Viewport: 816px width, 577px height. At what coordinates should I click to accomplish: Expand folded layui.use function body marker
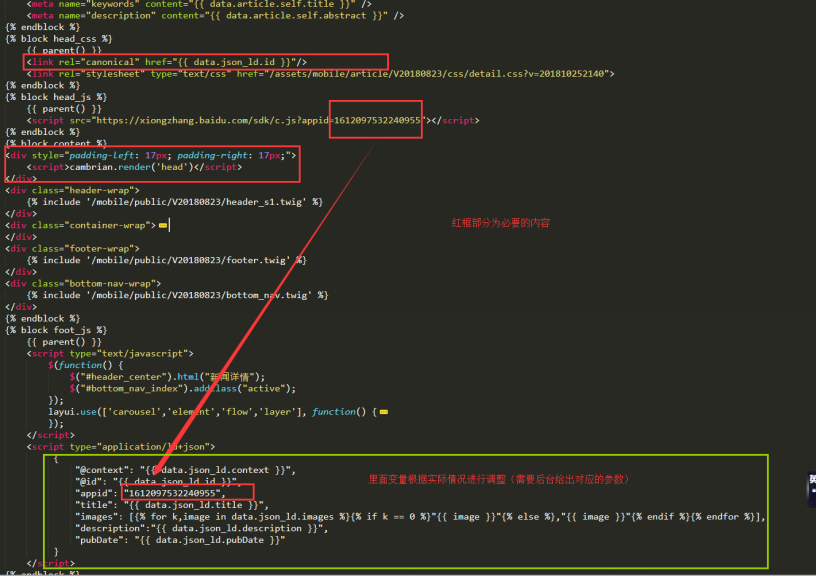384,412
